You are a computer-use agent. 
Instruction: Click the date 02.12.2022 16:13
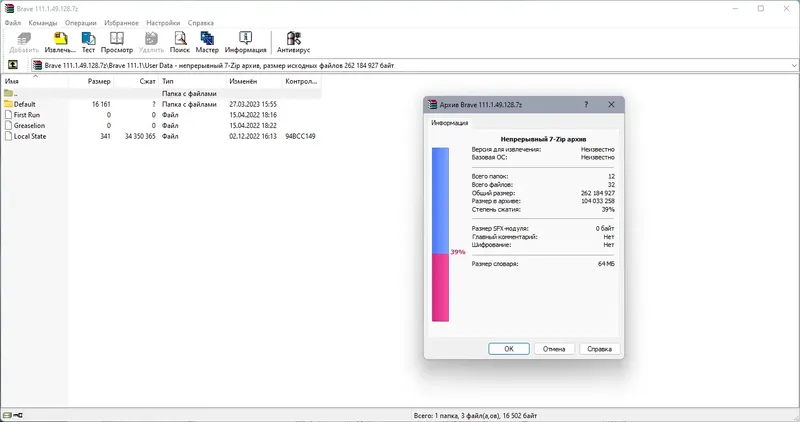(x=253, y=136)
